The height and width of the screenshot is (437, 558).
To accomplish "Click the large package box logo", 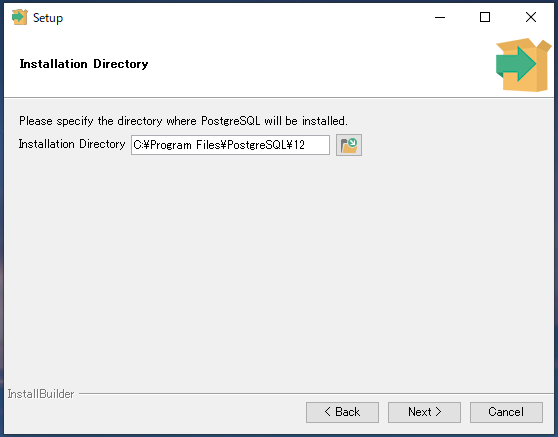I will tap(523, 65).
